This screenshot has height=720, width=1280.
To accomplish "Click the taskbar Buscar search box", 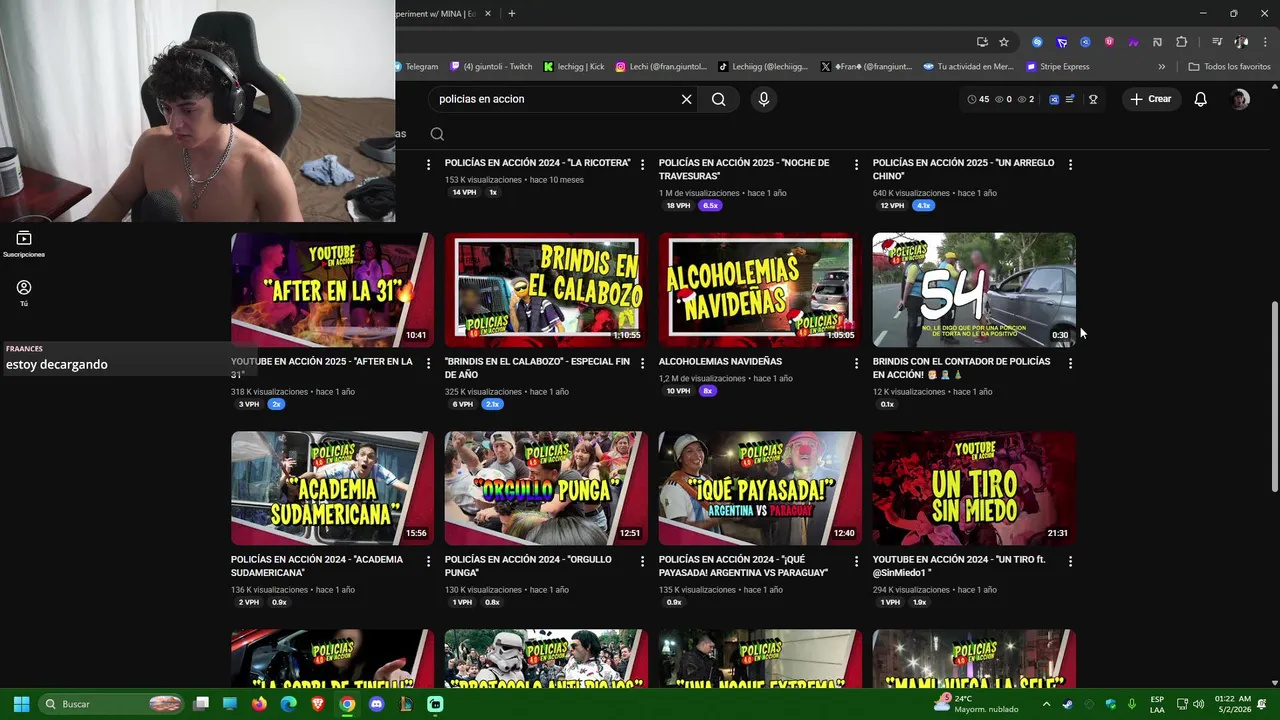I will tap(113, 704).
